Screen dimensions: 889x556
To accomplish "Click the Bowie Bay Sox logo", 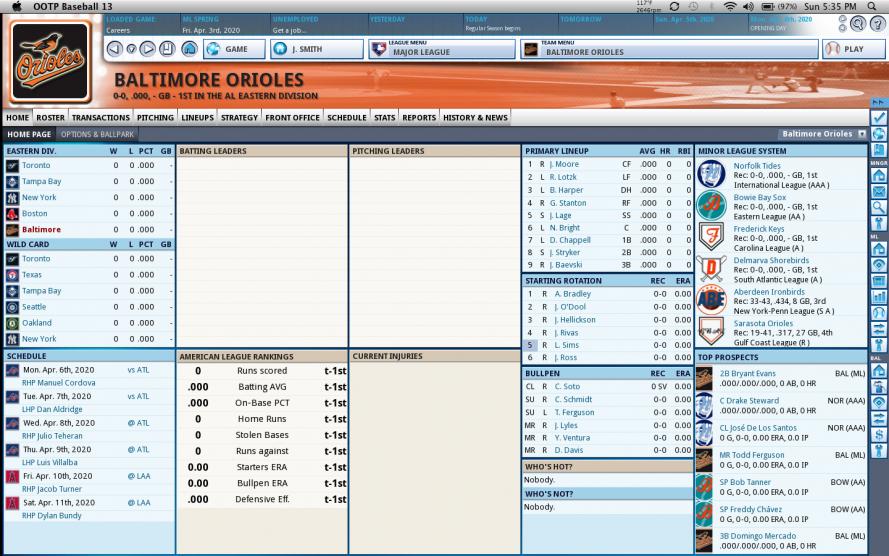I will pos(711,205).
